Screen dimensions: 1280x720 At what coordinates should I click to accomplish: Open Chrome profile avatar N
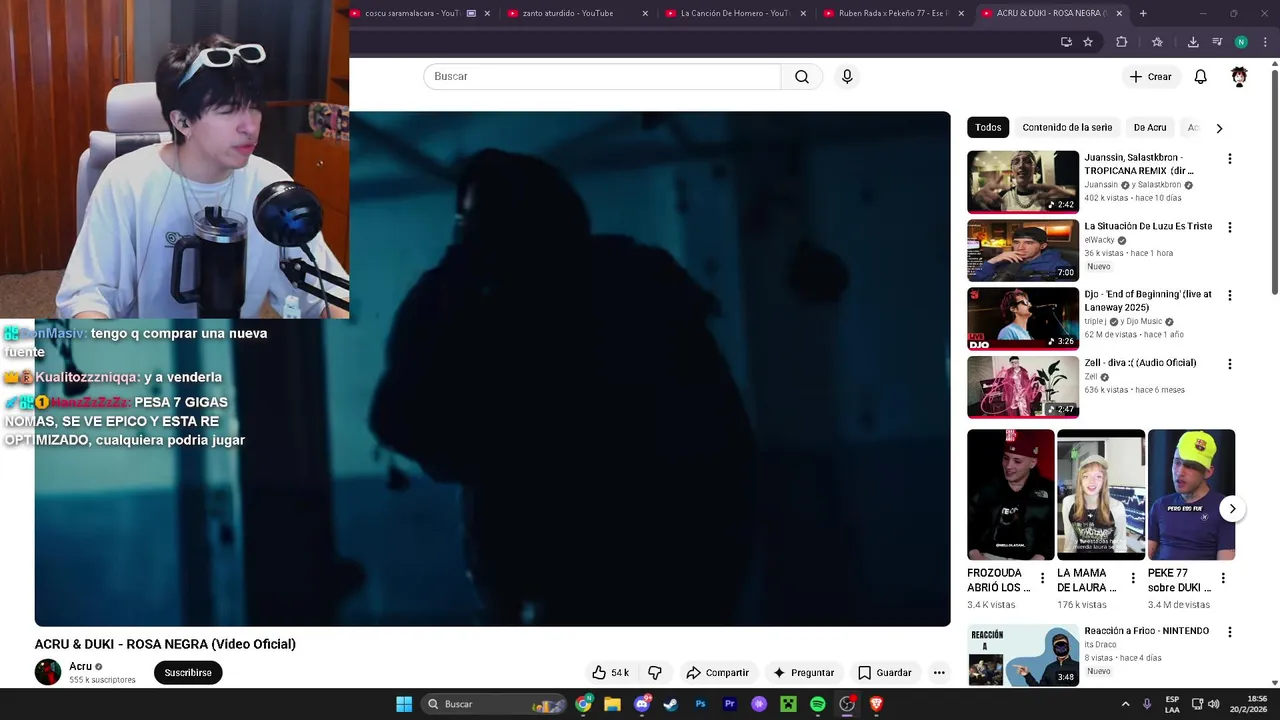(x=1241, y=42)
